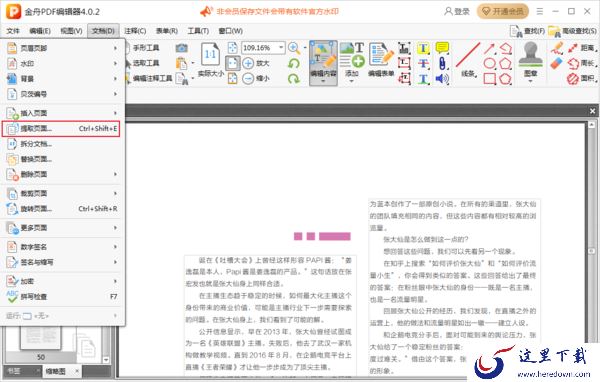Choose Extract Pages (提取页面) menu entry

61,129
